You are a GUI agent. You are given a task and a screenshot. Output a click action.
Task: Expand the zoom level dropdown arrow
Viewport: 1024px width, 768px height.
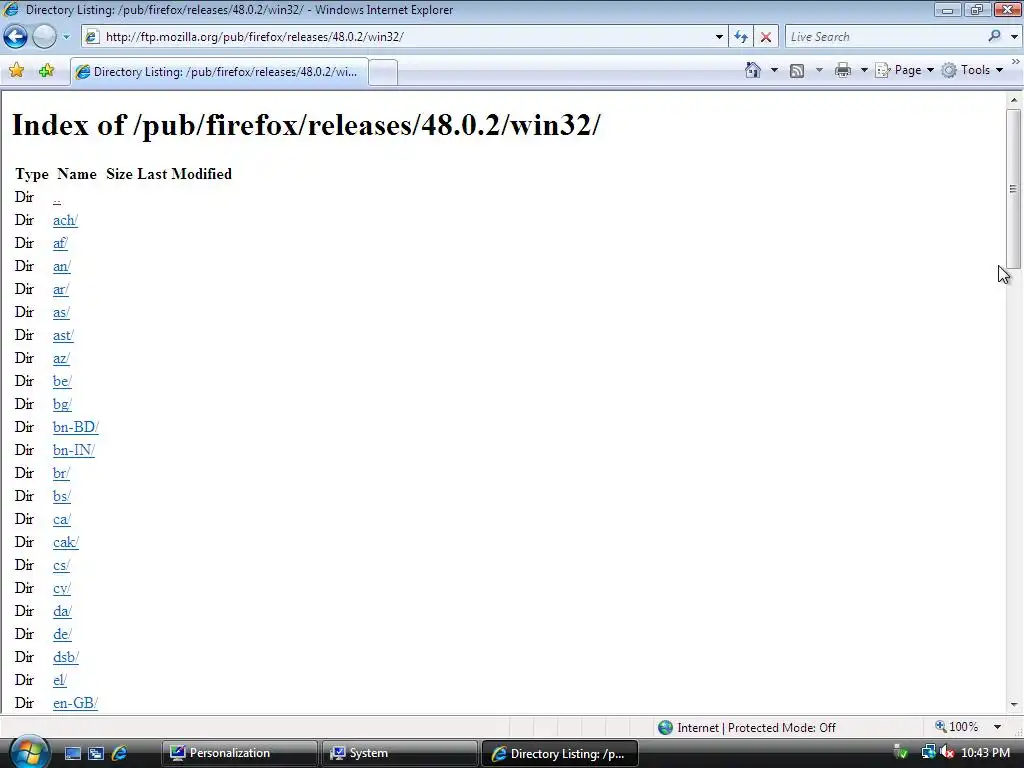coord(997,727)
